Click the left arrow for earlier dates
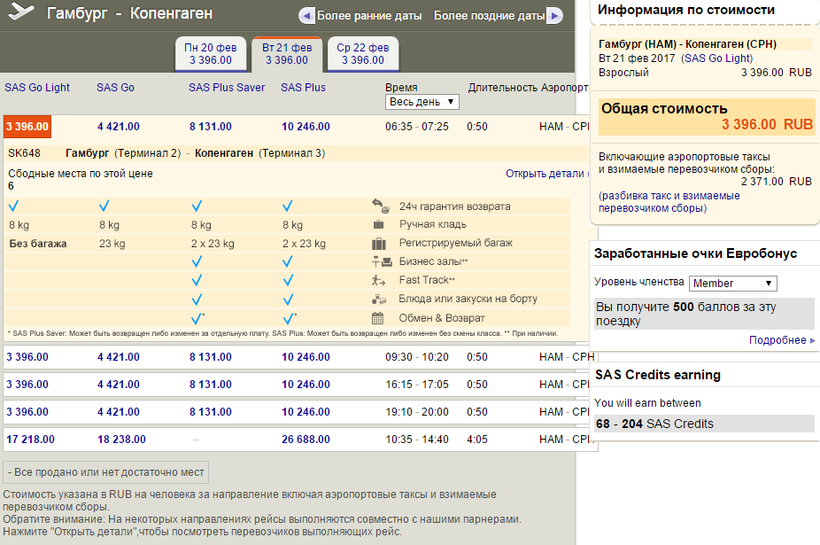Viewport: 820px width, 545px height. 306,16
